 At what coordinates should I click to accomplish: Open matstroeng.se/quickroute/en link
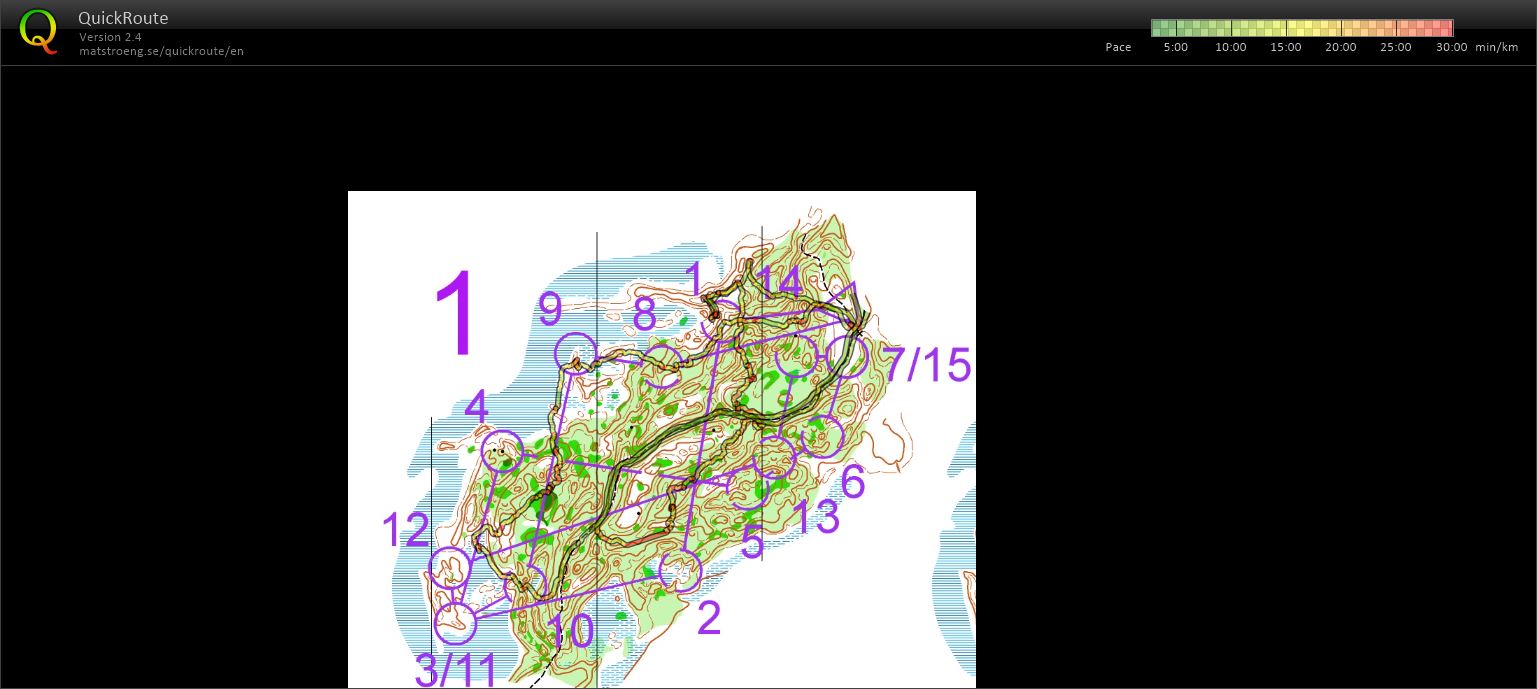(x=161, y=51)
